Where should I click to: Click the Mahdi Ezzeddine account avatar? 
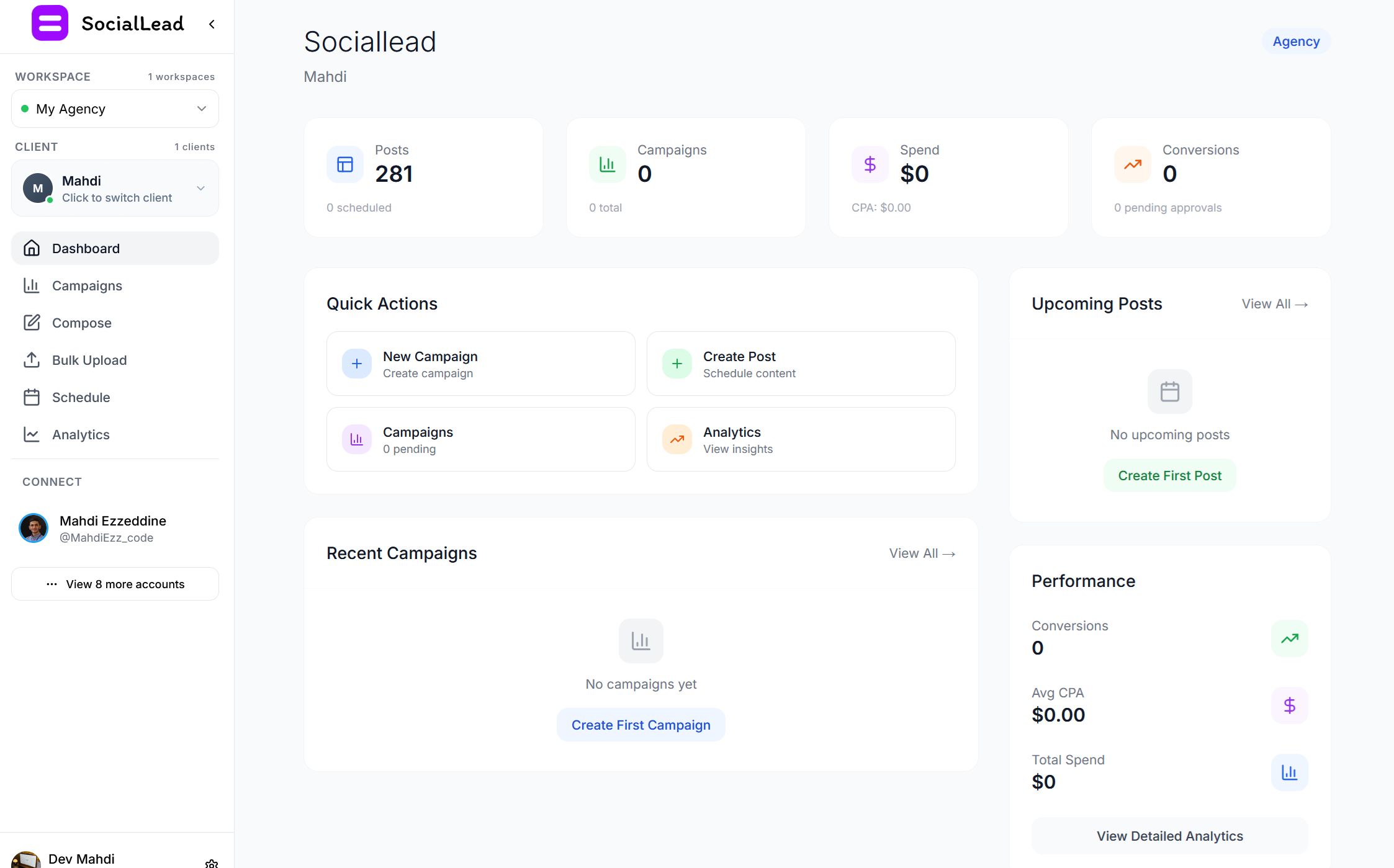coord(34,528)
